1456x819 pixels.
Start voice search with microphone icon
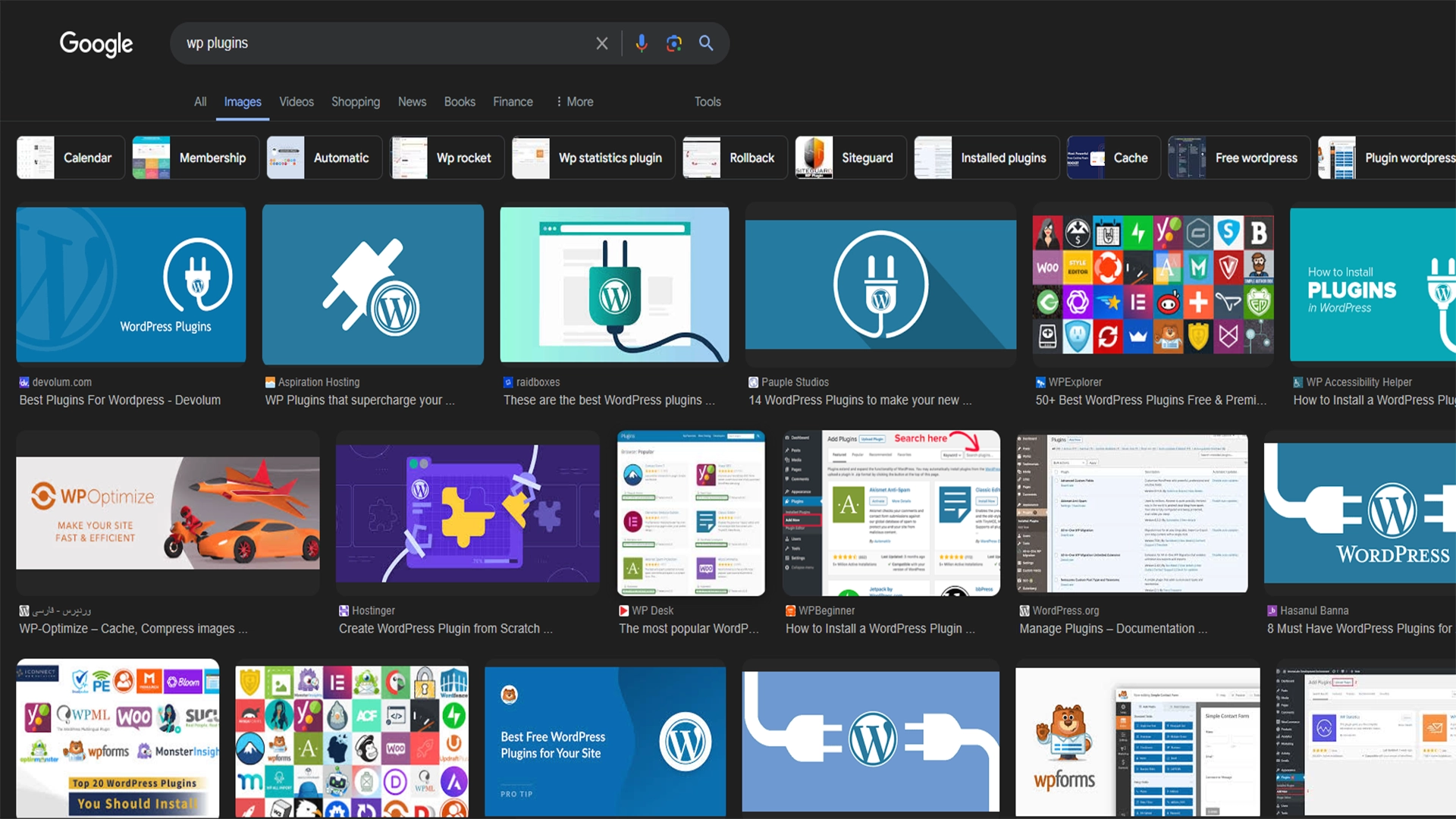coord(642,43)
